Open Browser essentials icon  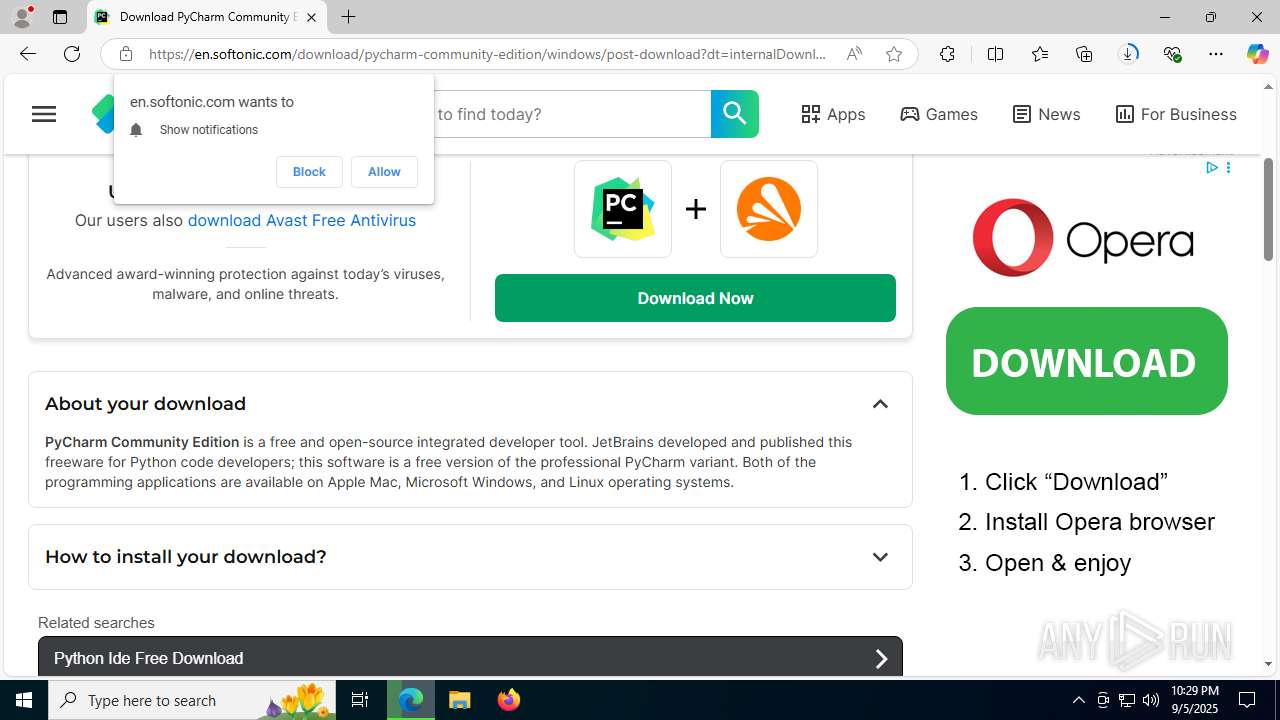[x=1172, y=54]
